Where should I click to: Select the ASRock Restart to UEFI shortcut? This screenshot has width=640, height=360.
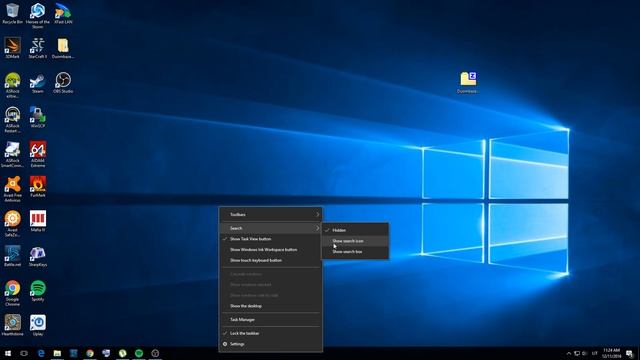pyautogui.click(x=12, y=120)
